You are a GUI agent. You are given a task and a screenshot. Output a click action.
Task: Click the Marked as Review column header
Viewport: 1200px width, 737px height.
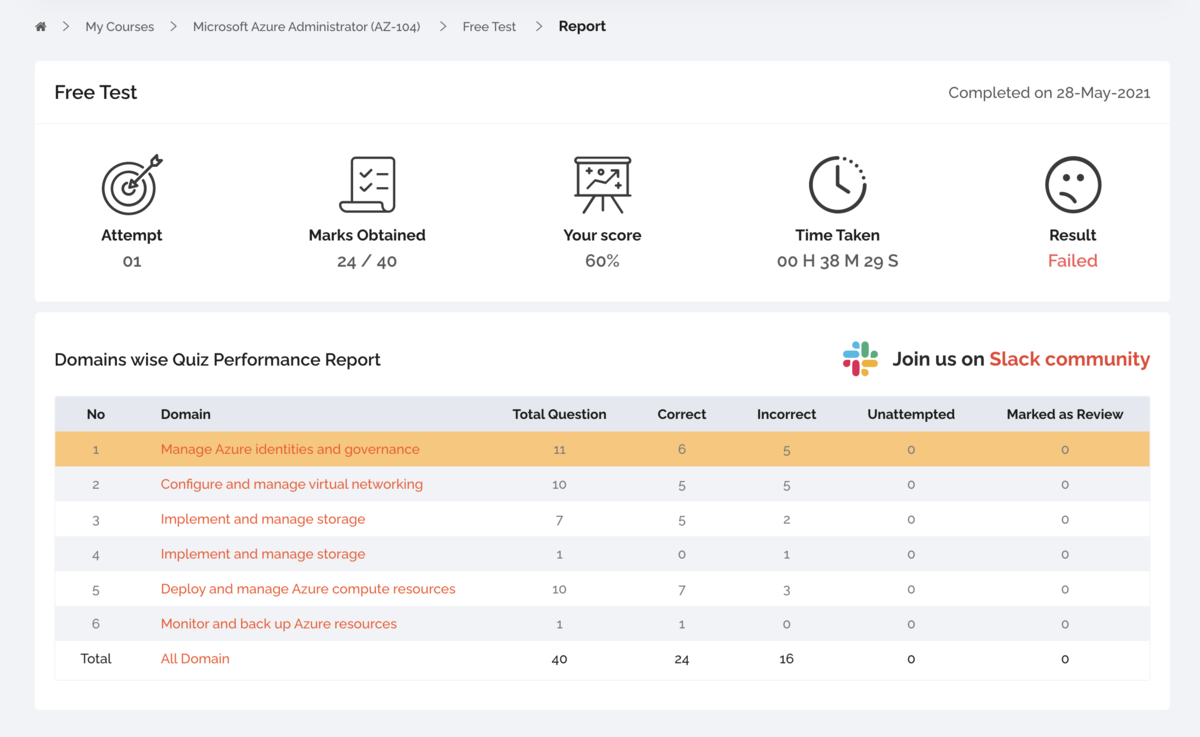(1065, 414)
